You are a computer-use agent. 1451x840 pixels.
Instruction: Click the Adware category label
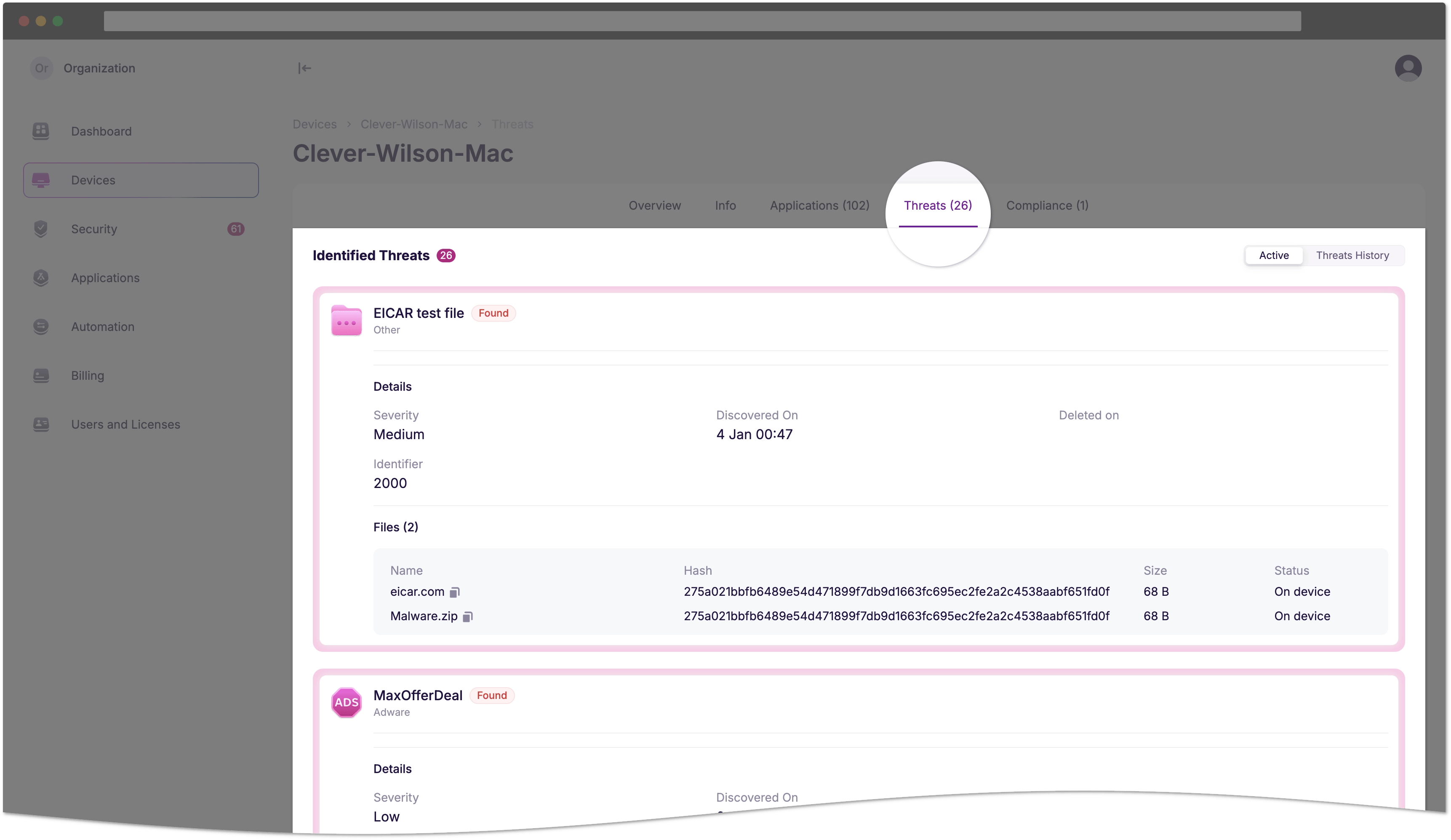coord(392,712)
